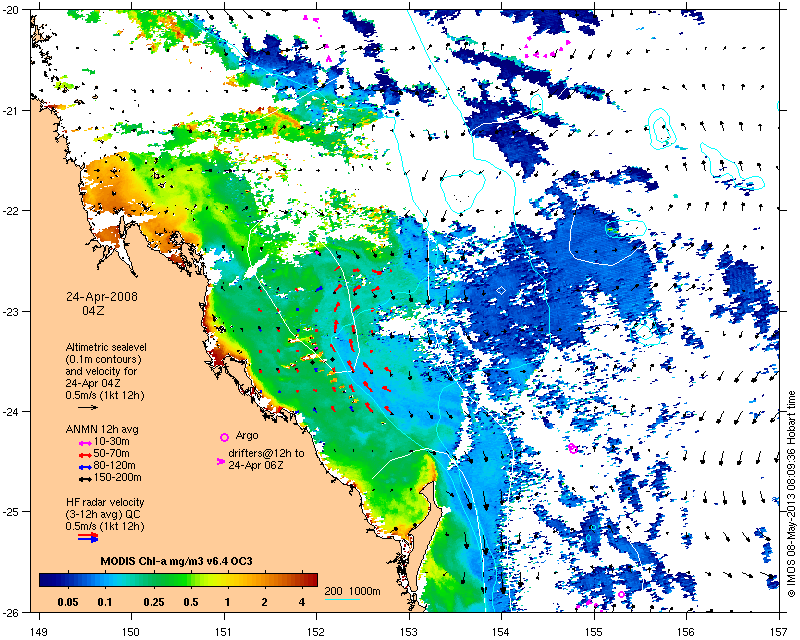Select the red 50-70m ANMN arrow symbol

tap(85, 454)
